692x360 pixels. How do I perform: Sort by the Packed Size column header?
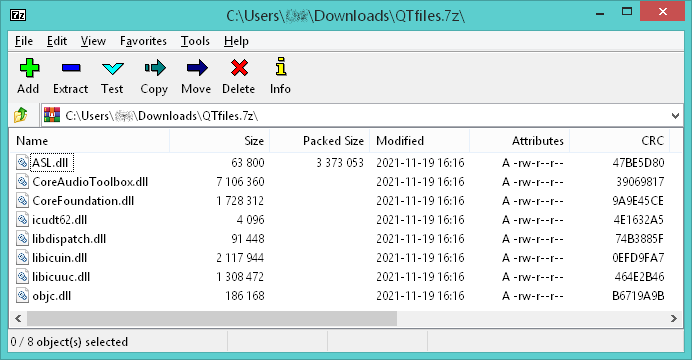point(320,141)
